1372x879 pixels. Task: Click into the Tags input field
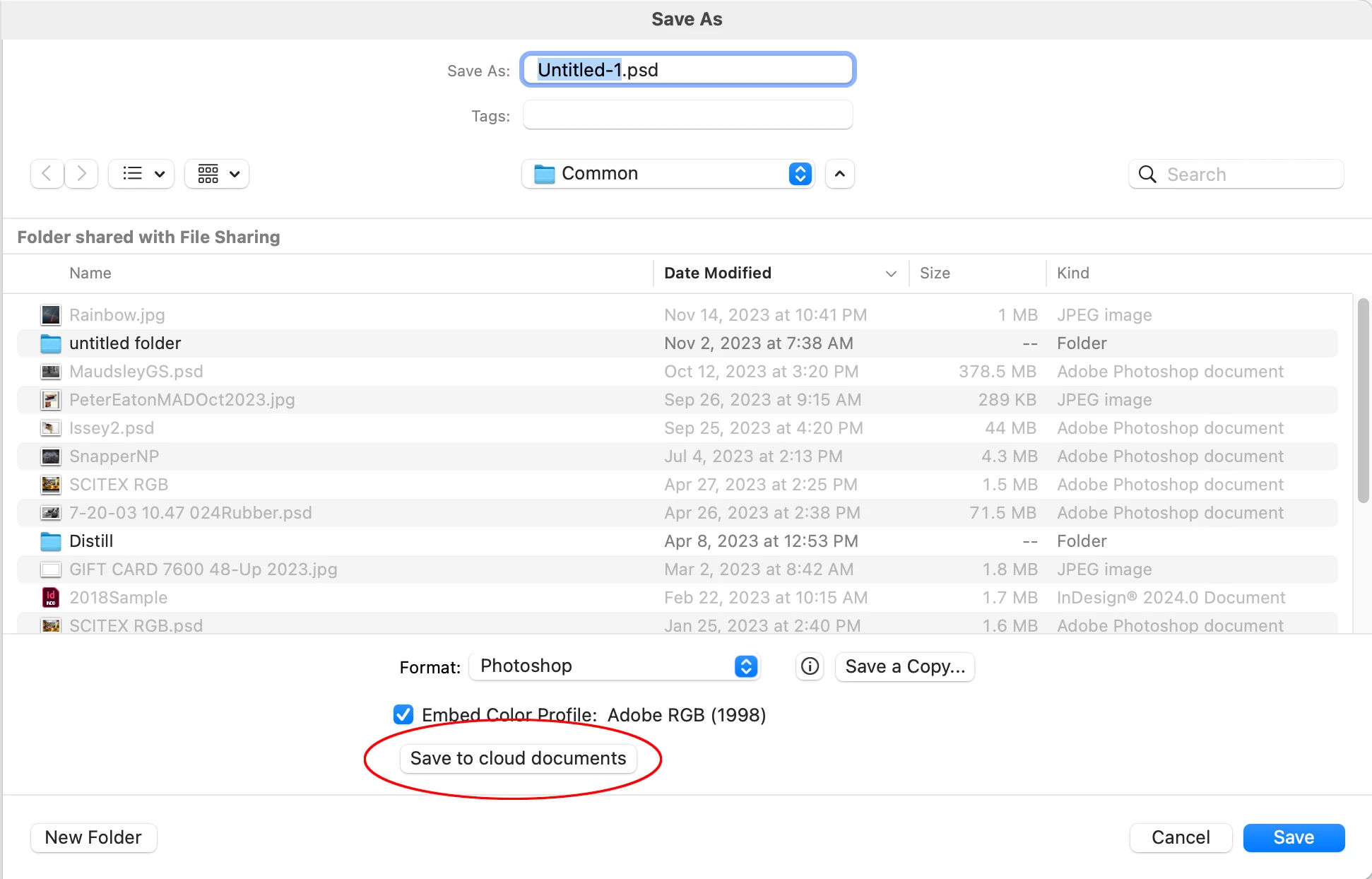tap(687, 115)
